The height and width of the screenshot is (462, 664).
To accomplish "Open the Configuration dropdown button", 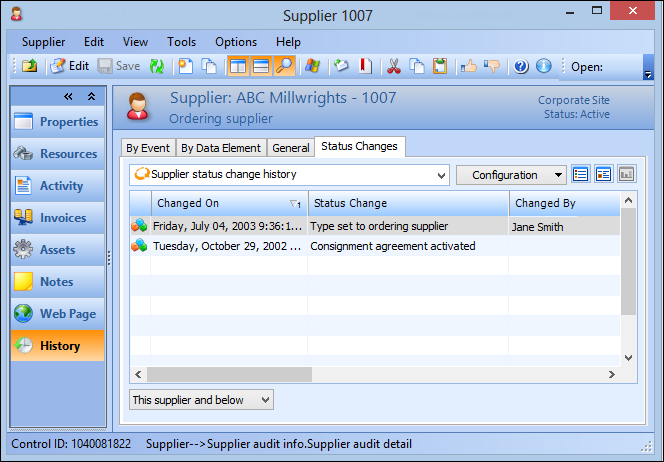I will (511, 175).
